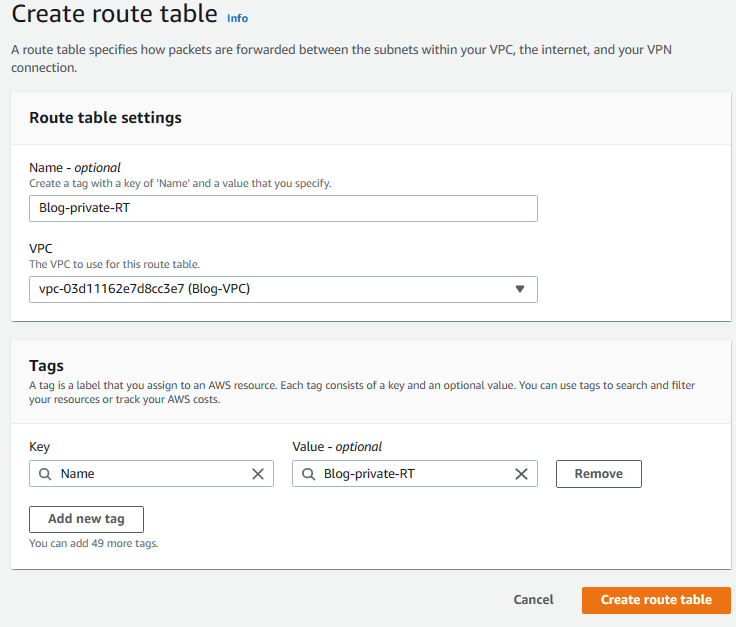The height and width of the screenshot is (627, 736).
Task: Cancel the route table creation
Action: tap(533, 600)
